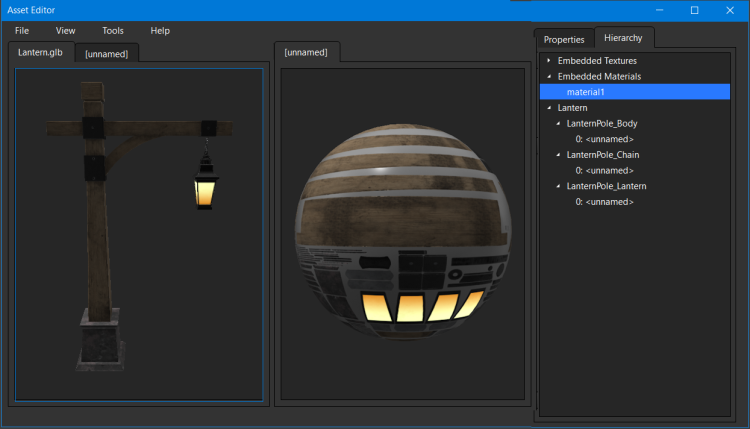Open the File menu

tap(22, 31)
